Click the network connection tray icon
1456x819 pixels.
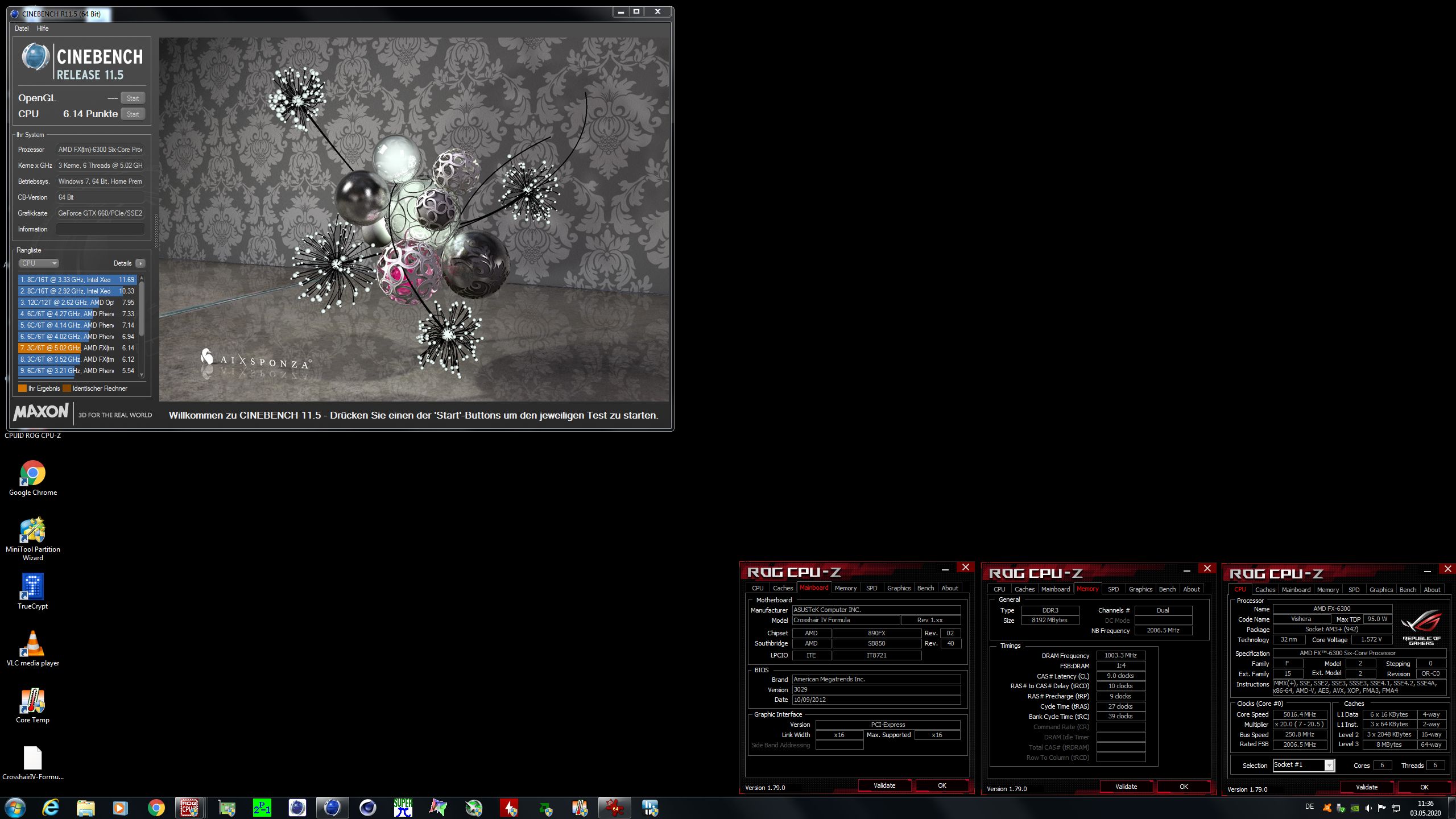point(1396,808)
